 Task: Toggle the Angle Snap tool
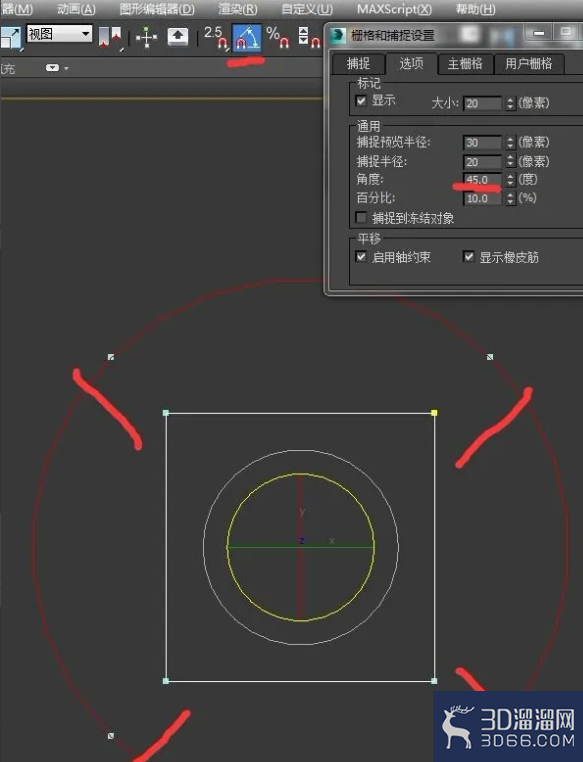click(247, 38)
